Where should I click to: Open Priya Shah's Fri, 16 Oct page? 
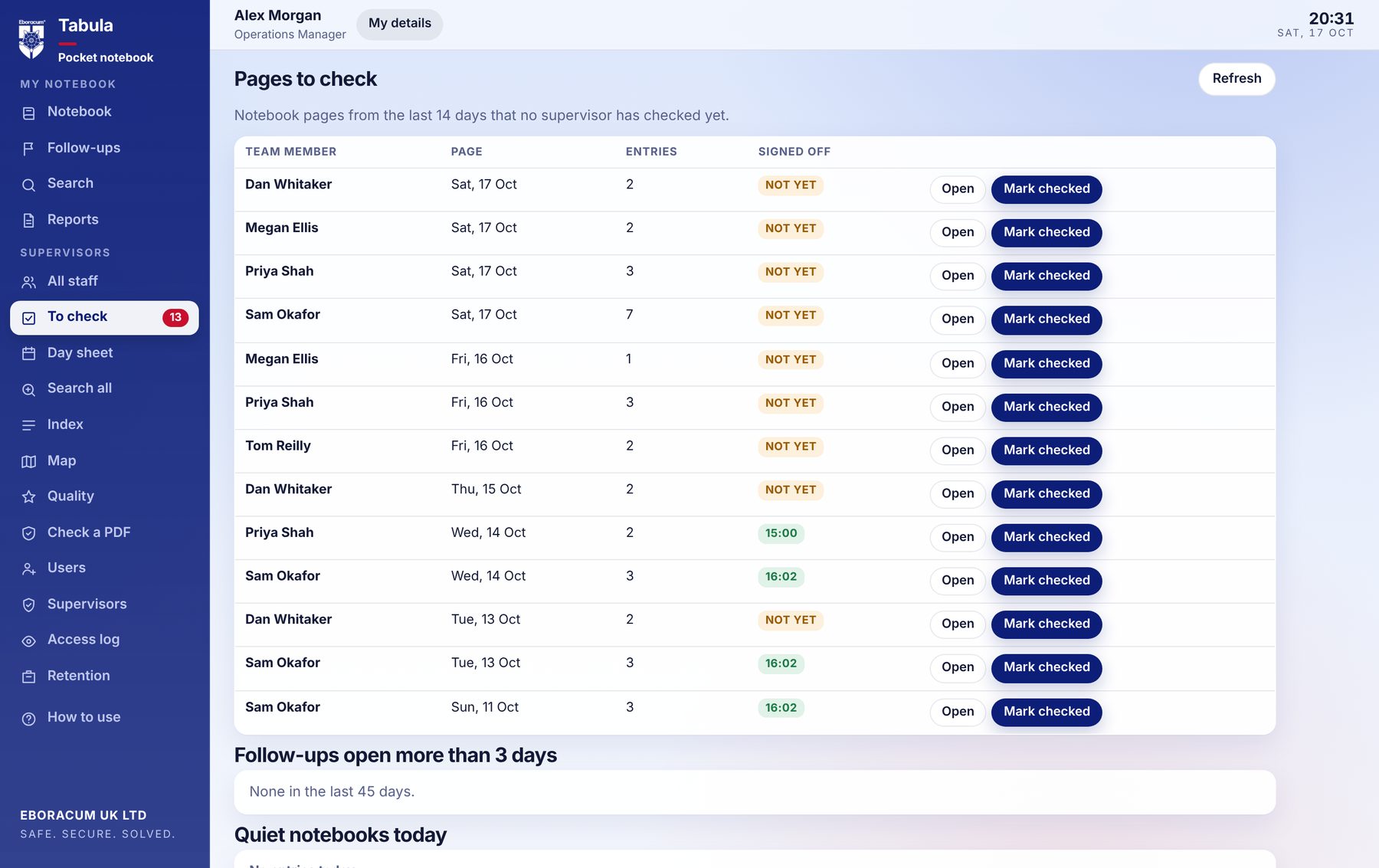tap(958, 407)
